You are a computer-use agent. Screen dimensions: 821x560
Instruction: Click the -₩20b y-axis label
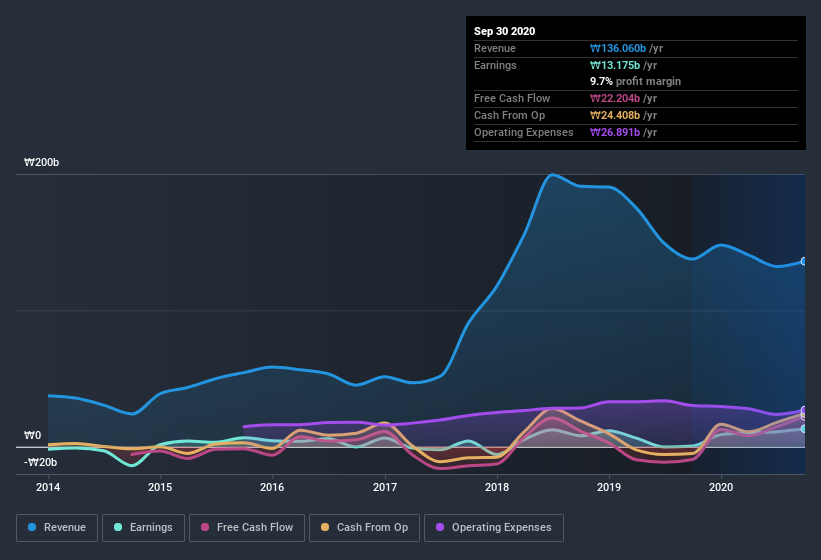tap(40, 462)
